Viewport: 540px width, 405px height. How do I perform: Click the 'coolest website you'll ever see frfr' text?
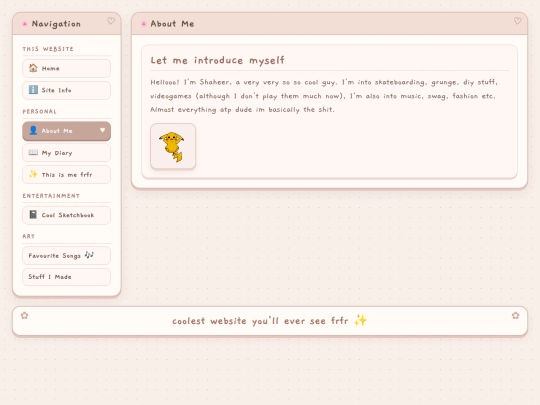(260, 321)
